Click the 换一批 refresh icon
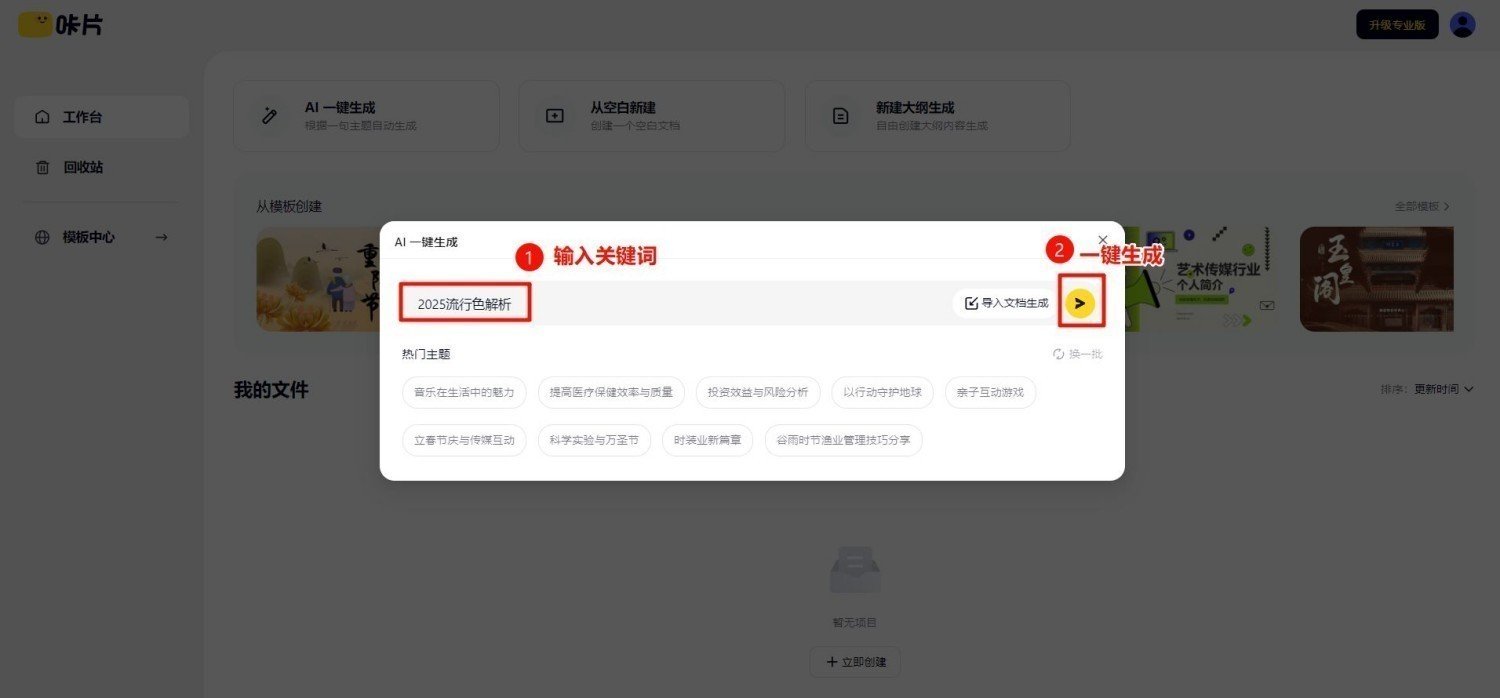This screenshot has width=1500, height=698. [1058, 353]
